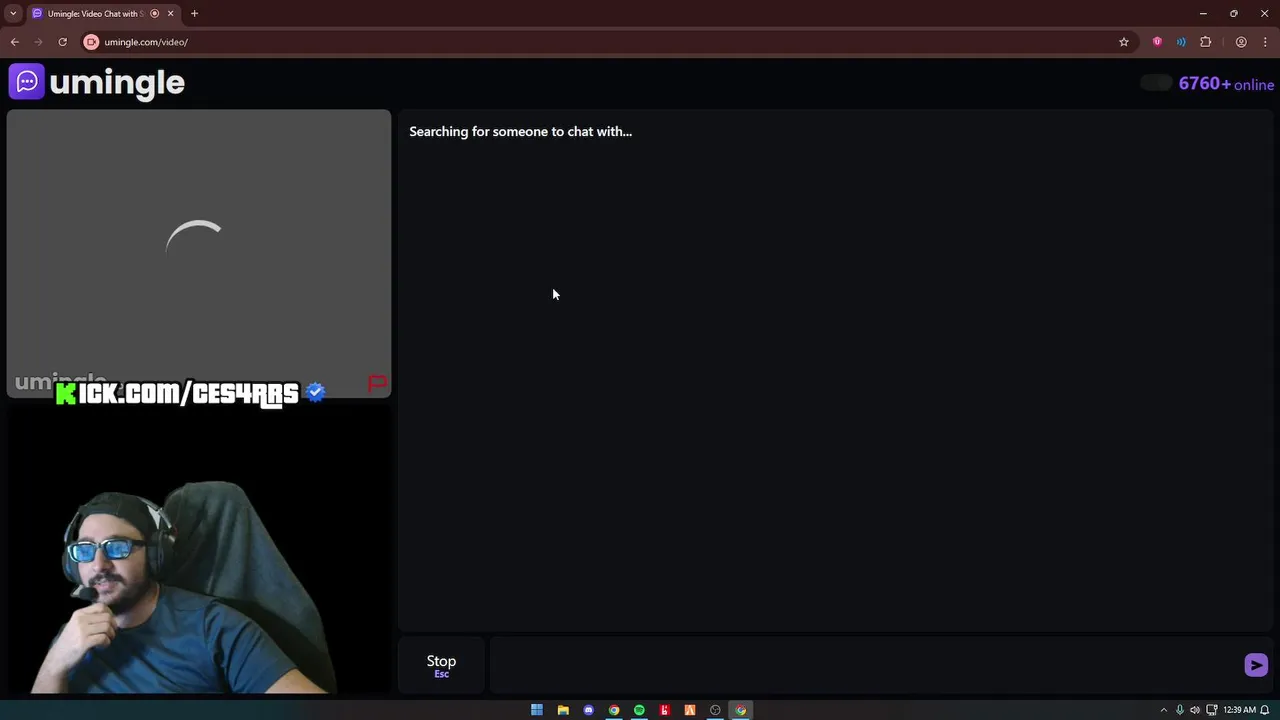View site information icon in address bar
This screenshot has width=1280, height=720.
point(91,42)
